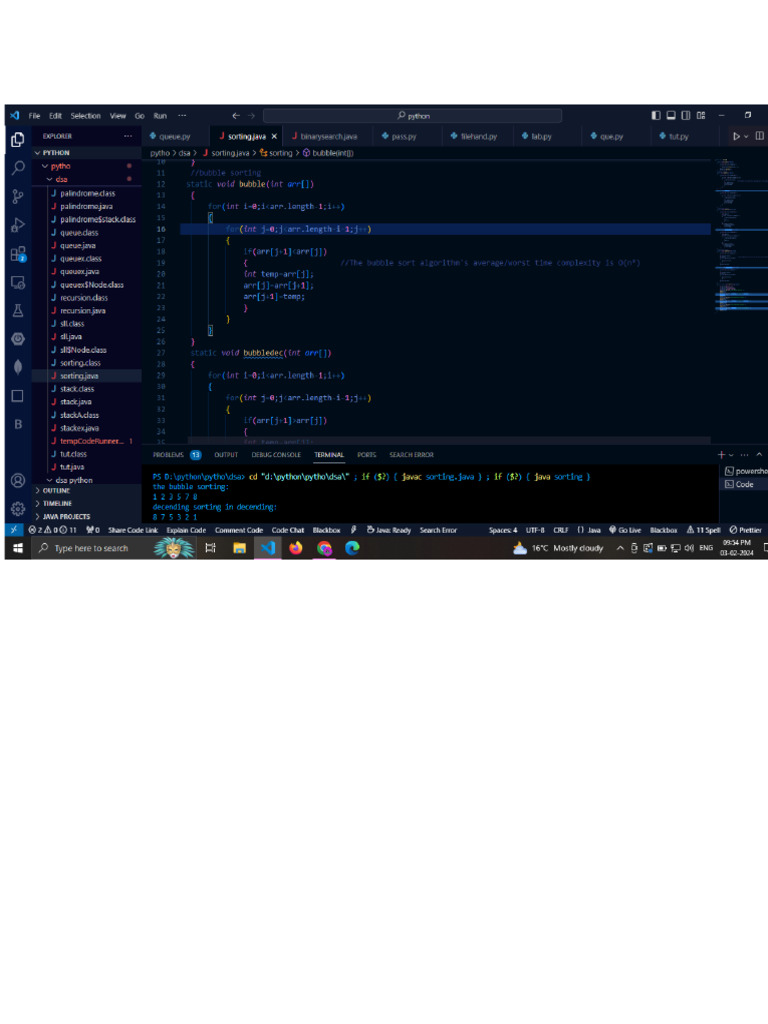Click the editor minimap code overview
The height and width of the screenshot is (1024, 768).
[738, 240]
